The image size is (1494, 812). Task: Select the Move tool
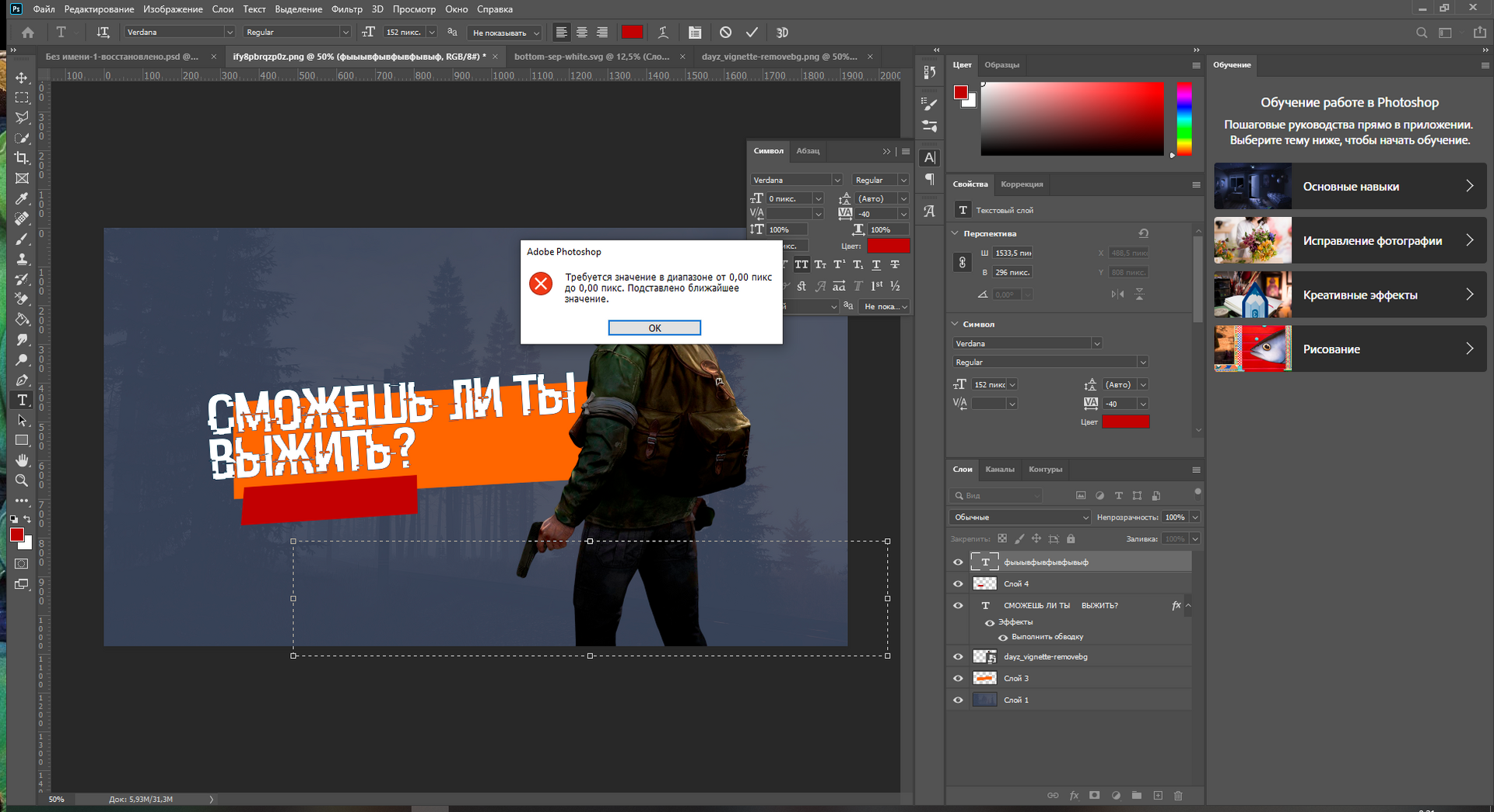(x=22, y=78)
